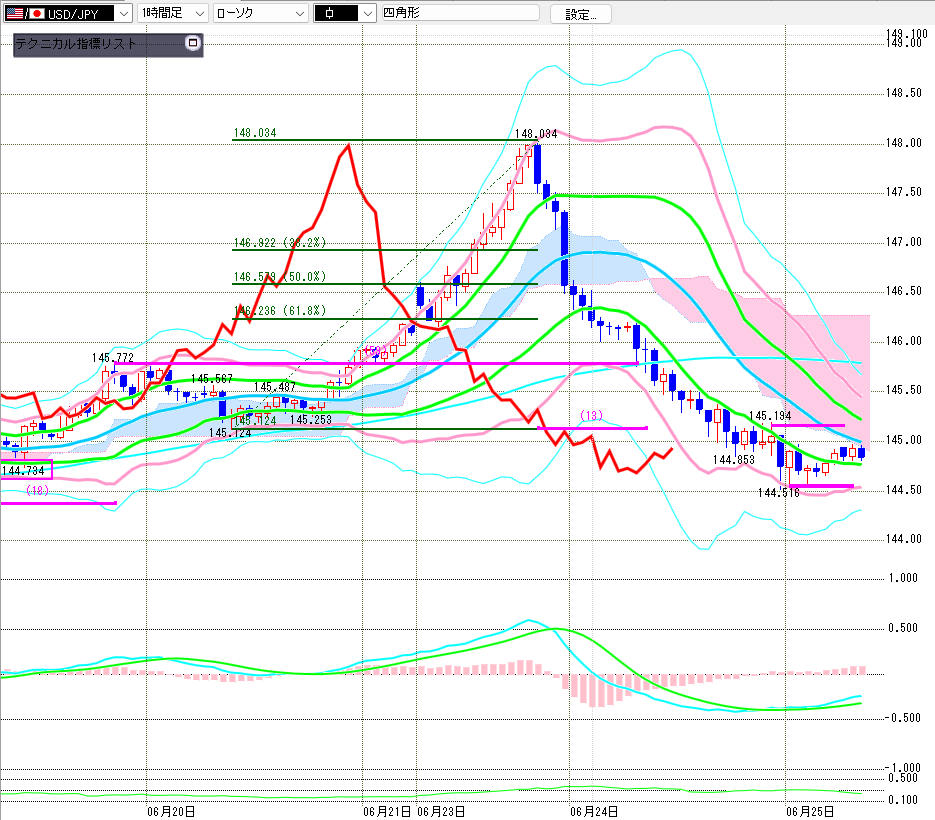Click the 146.579 (50.0%) Fibonacci label
The height and width of the screenshot is (820, 935).
coord(280,277)
